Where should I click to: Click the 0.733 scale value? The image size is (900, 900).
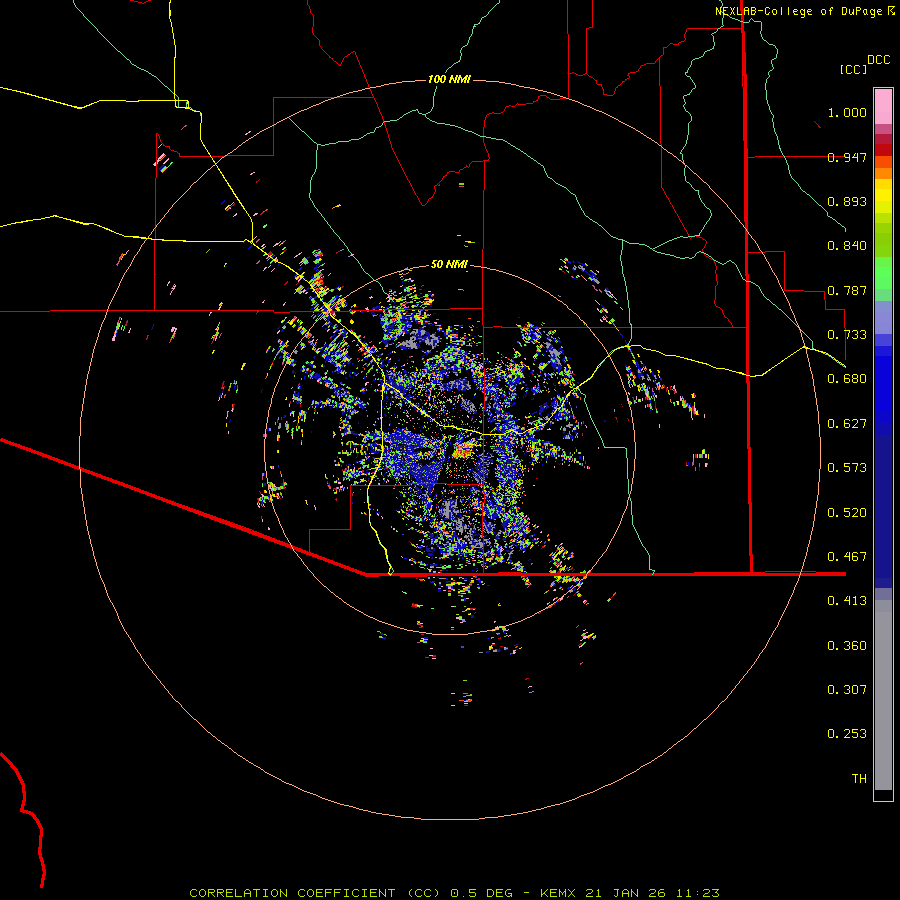coord(847,335)
